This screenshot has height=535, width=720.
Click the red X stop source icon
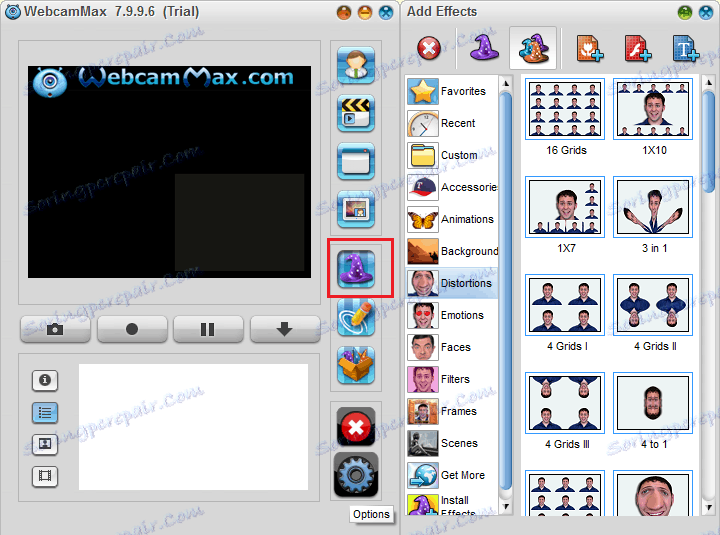tap(356, 427)
